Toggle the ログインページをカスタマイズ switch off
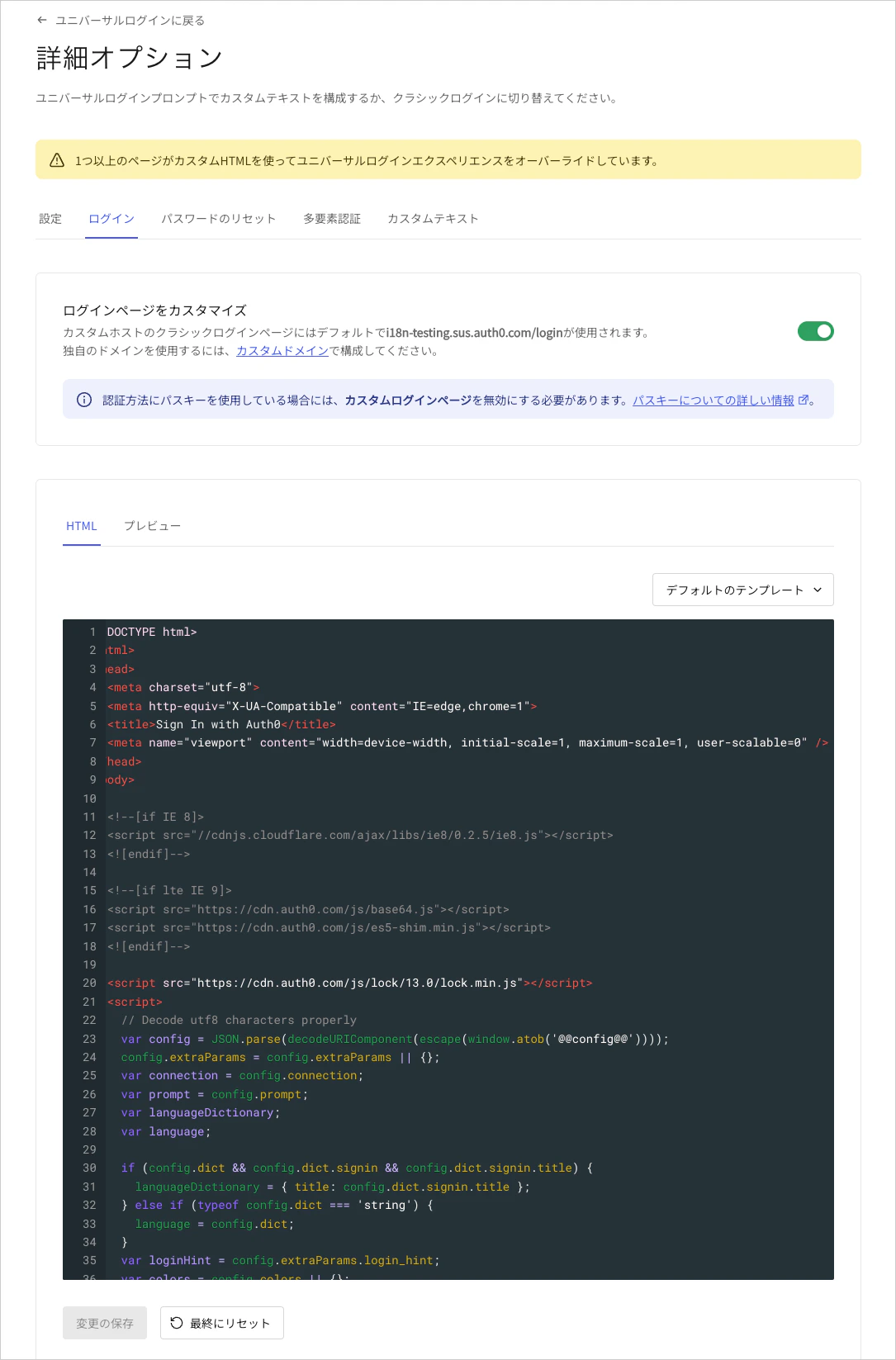 [x=816, y=331]
